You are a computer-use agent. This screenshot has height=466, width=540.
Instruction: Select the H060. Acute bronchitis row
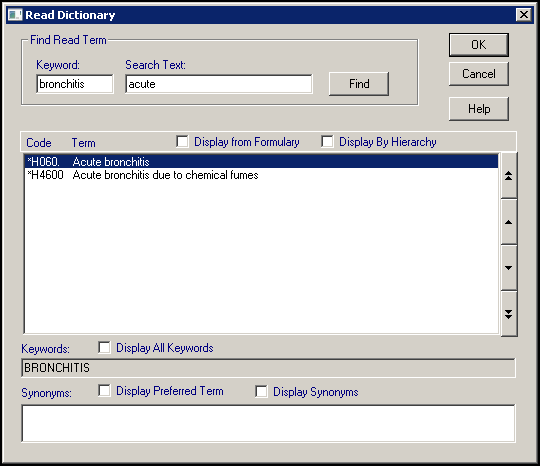[x=262, y=162]
